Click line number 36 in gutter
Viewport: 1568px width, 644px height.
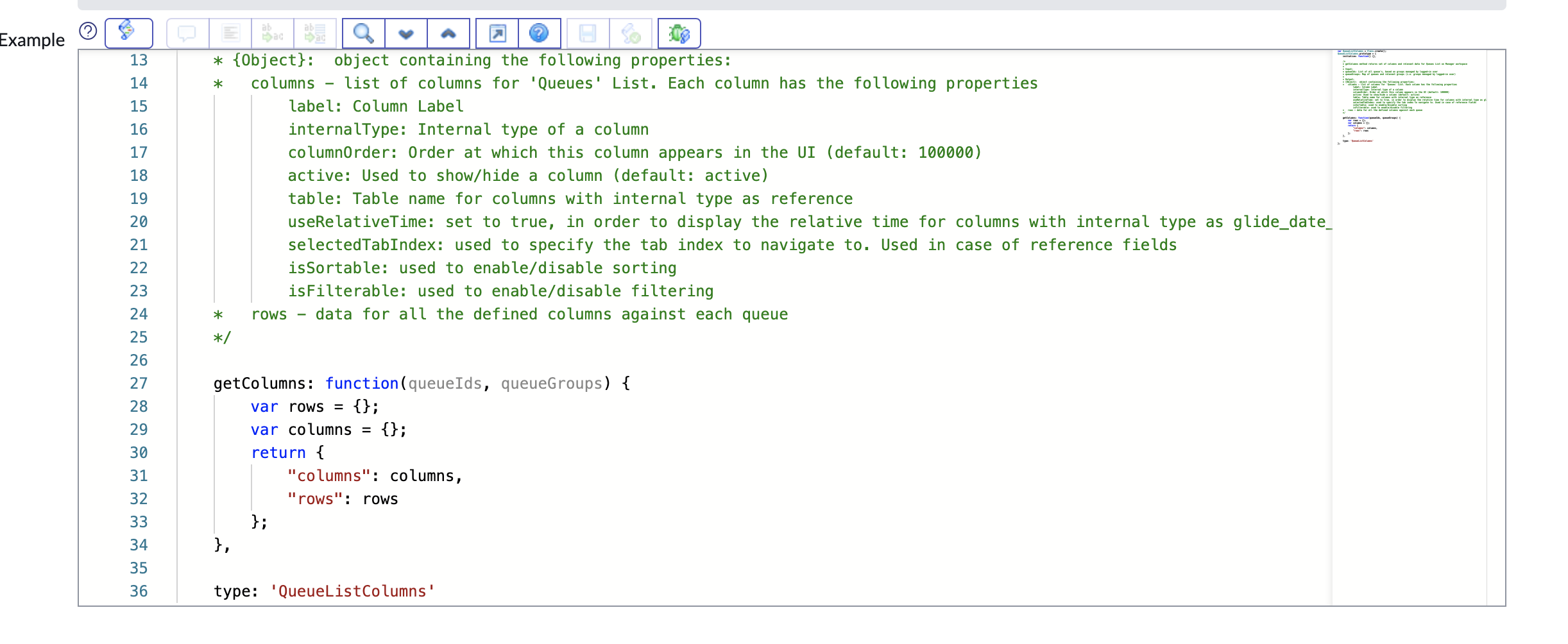pos(139,591)
